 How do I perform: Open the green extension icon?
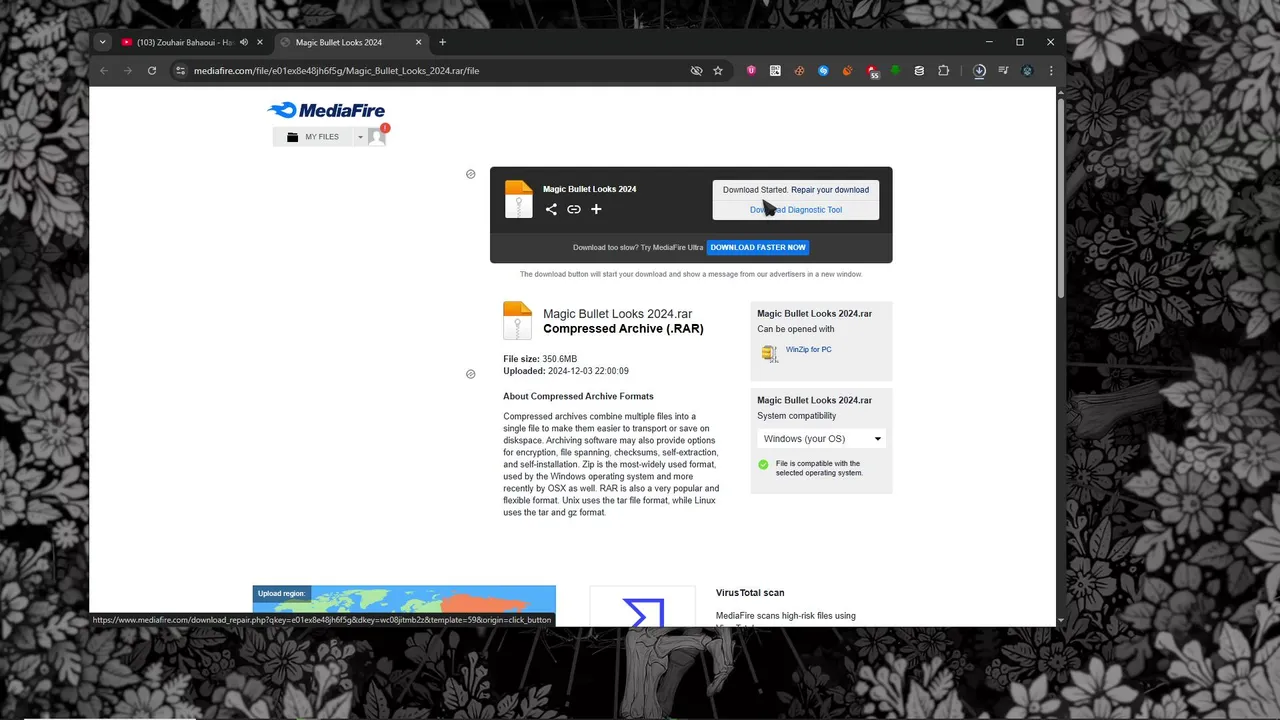click(895, 71)
